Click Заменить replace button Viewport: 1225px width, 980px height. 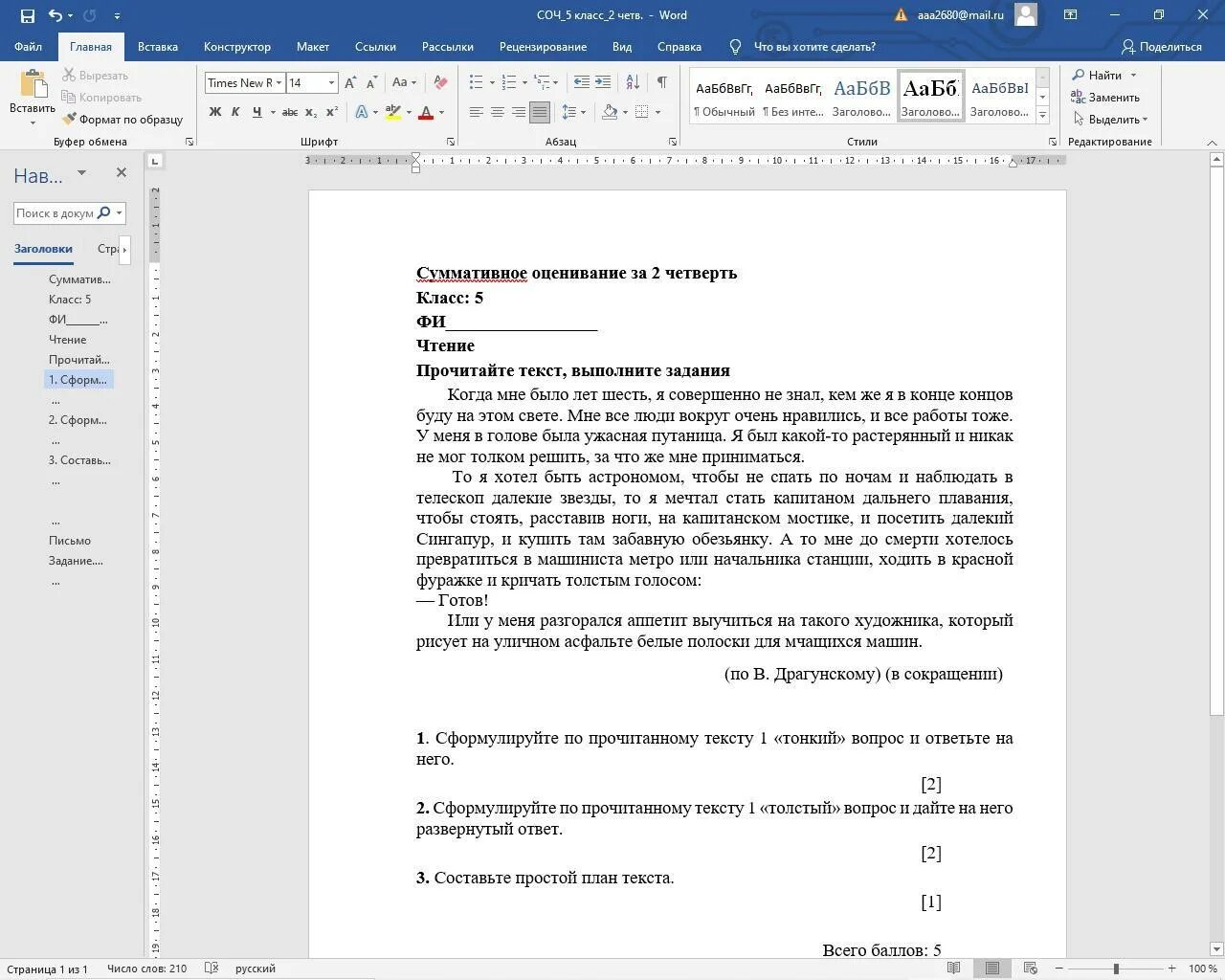click(1105, 97)
